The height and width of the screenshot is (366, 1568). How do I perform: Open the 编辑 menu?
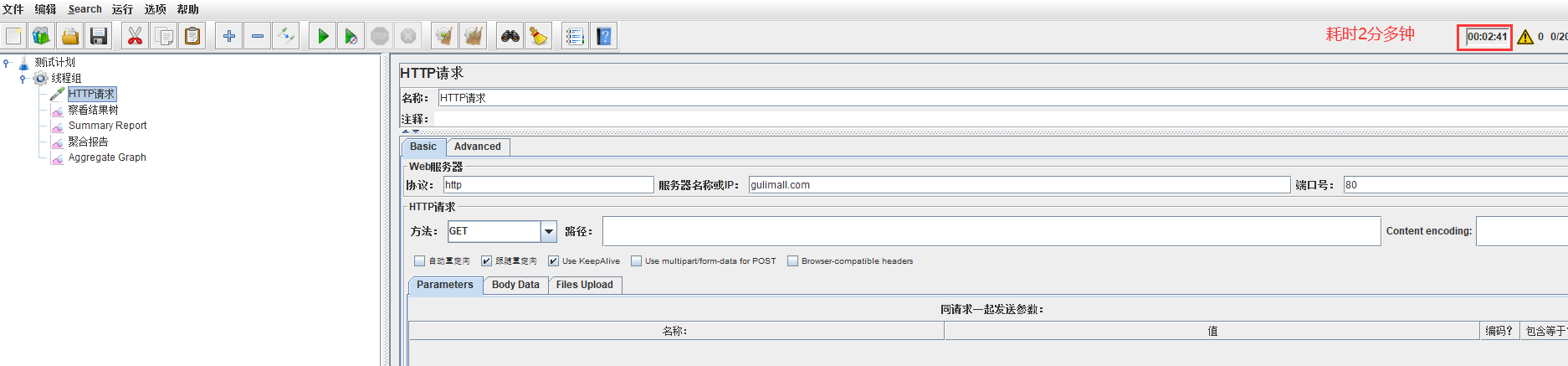coord(45,9)
